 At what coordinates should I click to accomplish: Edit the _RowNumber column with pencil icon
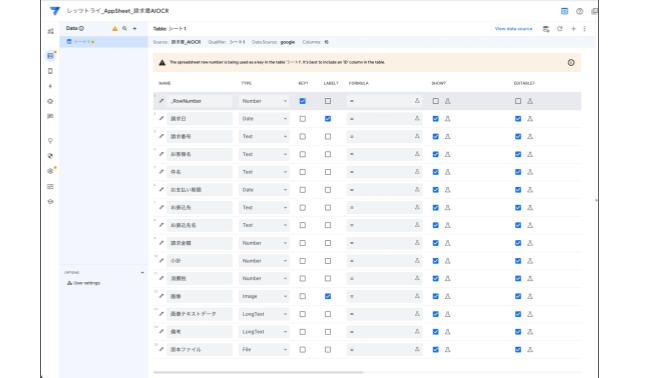click(162, 101)
